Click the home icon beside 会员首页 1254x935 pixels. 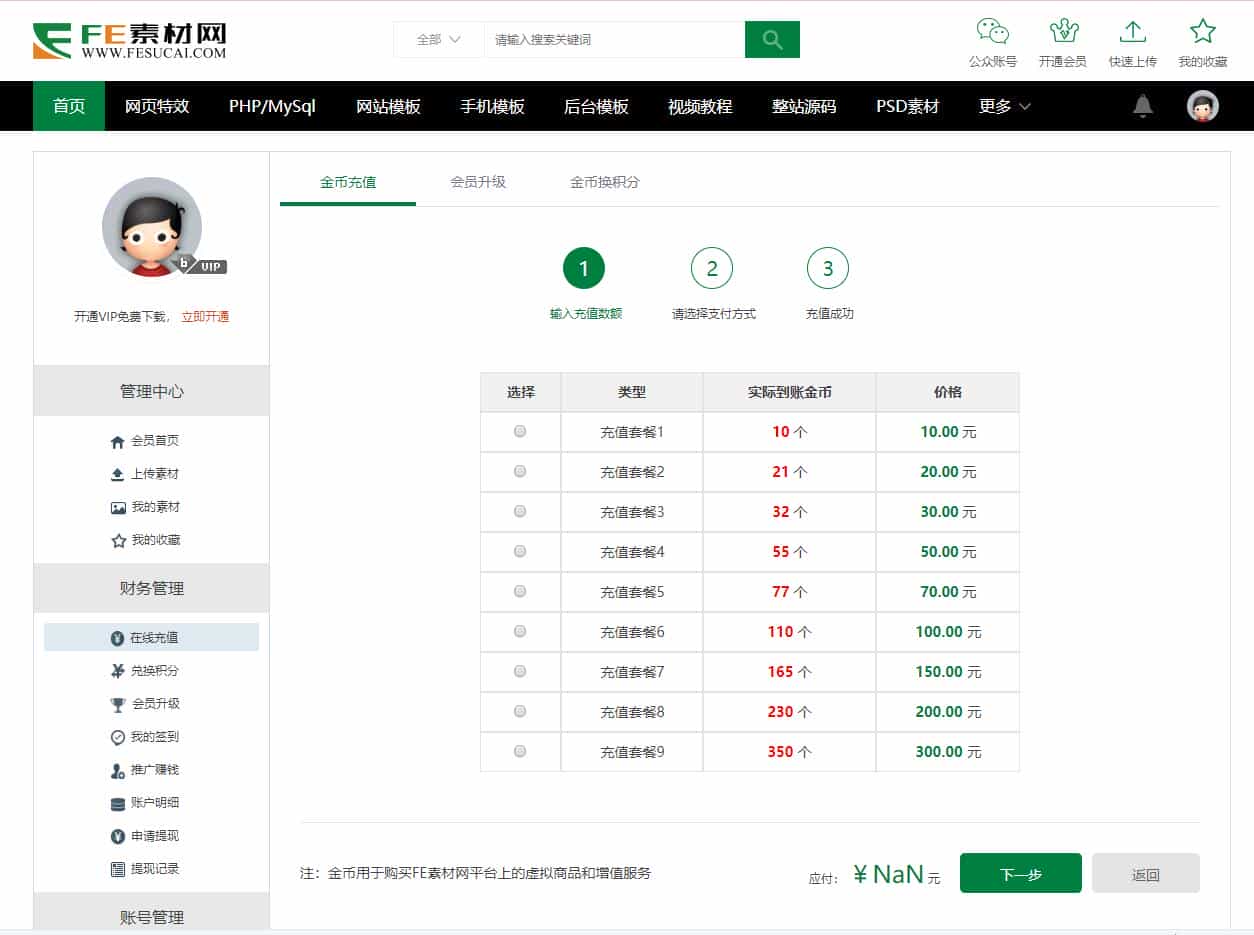coord(118,441)
